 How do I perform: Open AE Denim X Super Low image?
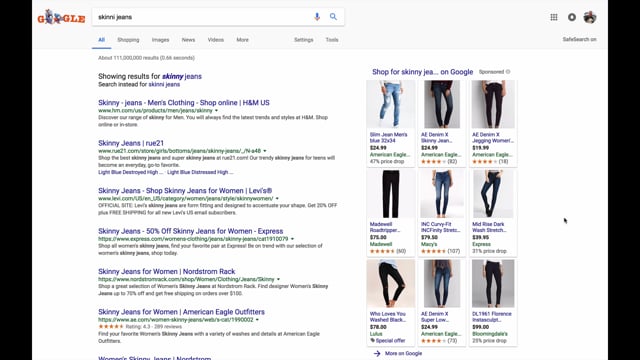442,284
